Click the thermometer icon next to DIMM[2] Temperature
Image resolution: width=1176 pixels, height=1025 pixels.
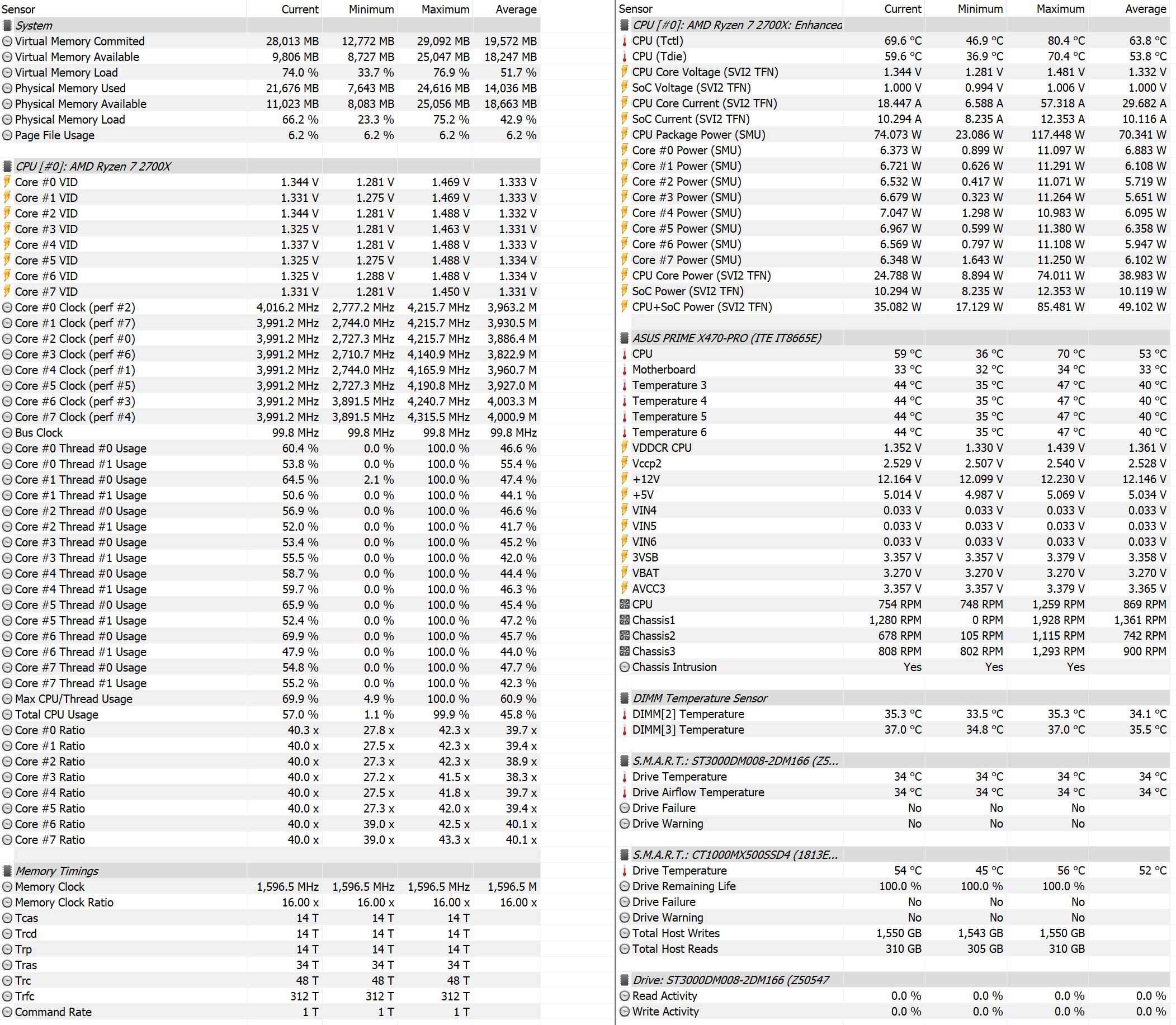pyautogui.click(x=625, y=715)
